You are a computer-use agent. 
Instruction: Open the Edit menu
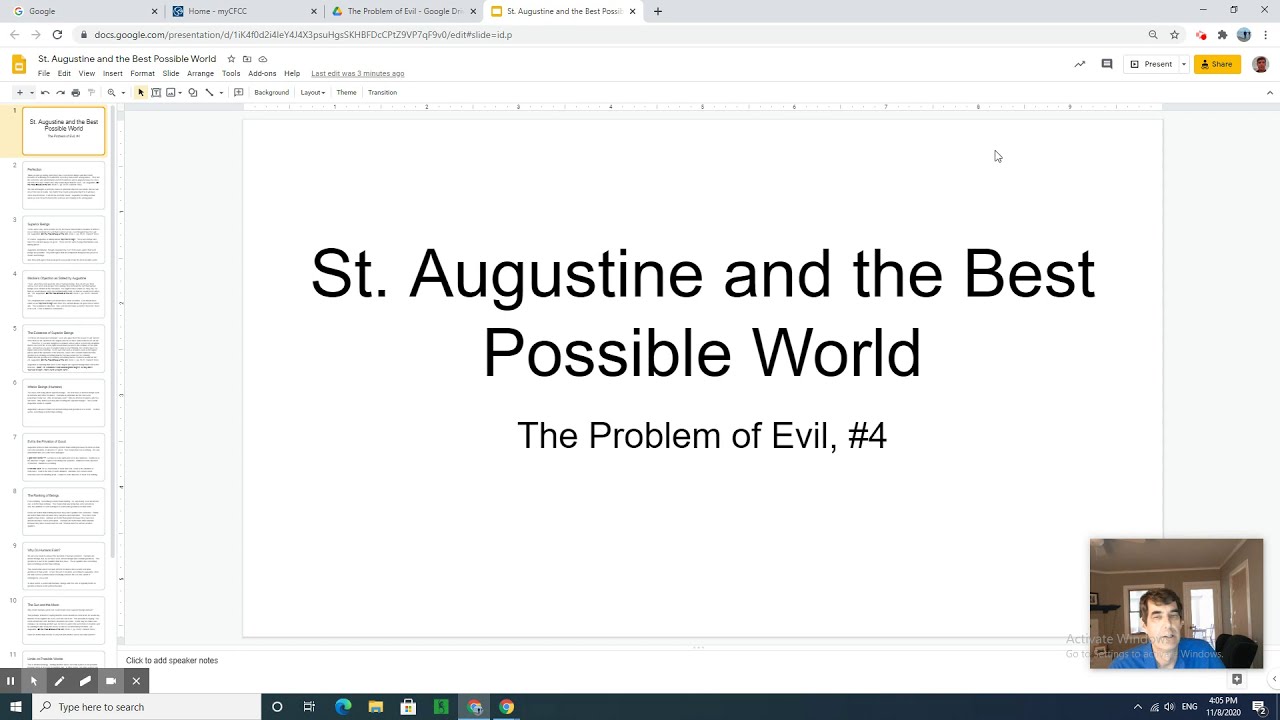(x=64, y=73)
